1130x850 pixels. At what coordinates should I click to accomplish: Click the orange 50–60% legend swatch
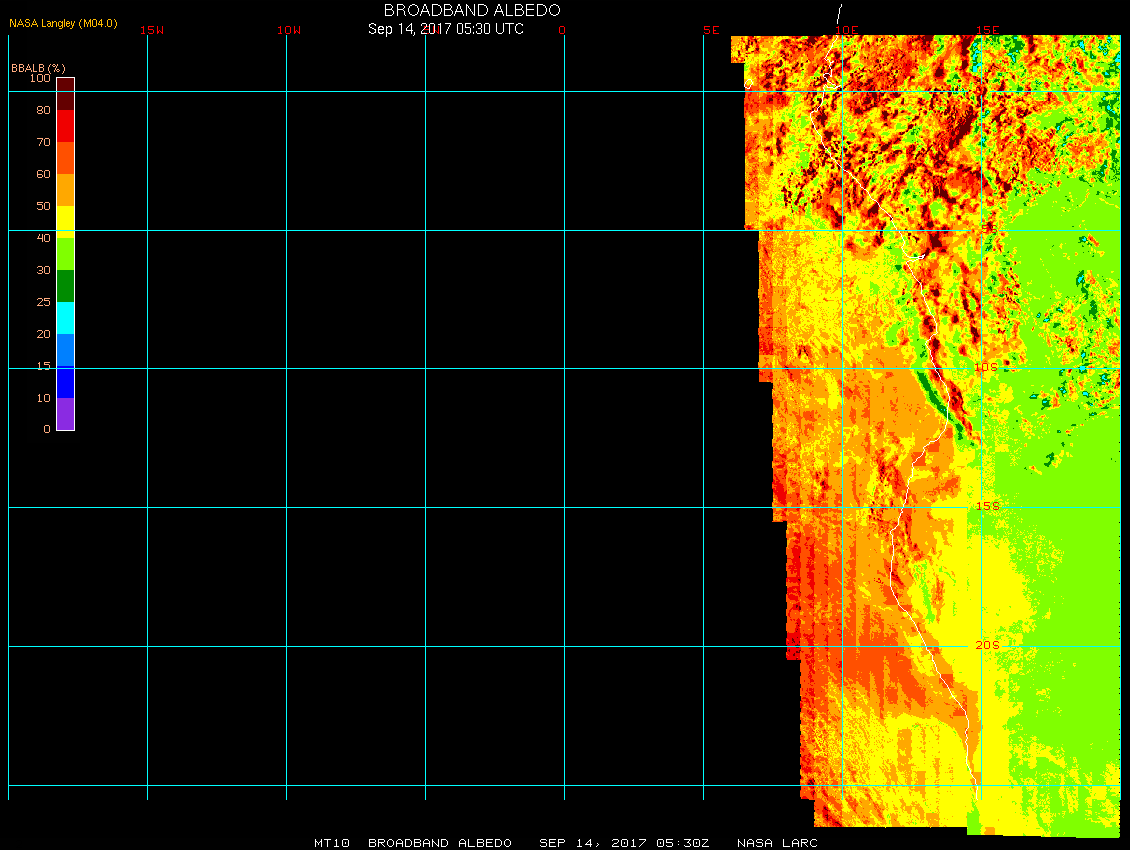coord(65,190)
